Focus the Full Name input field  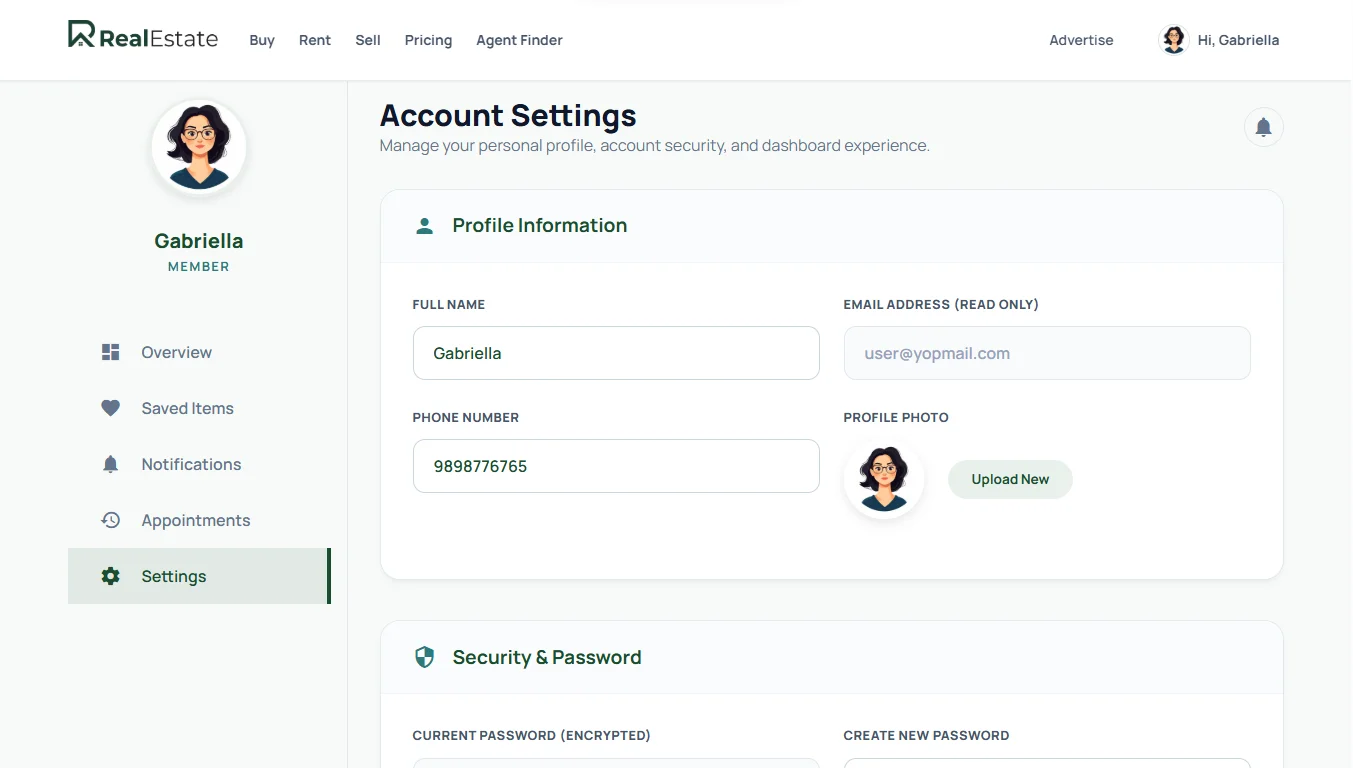pos(616,353)
